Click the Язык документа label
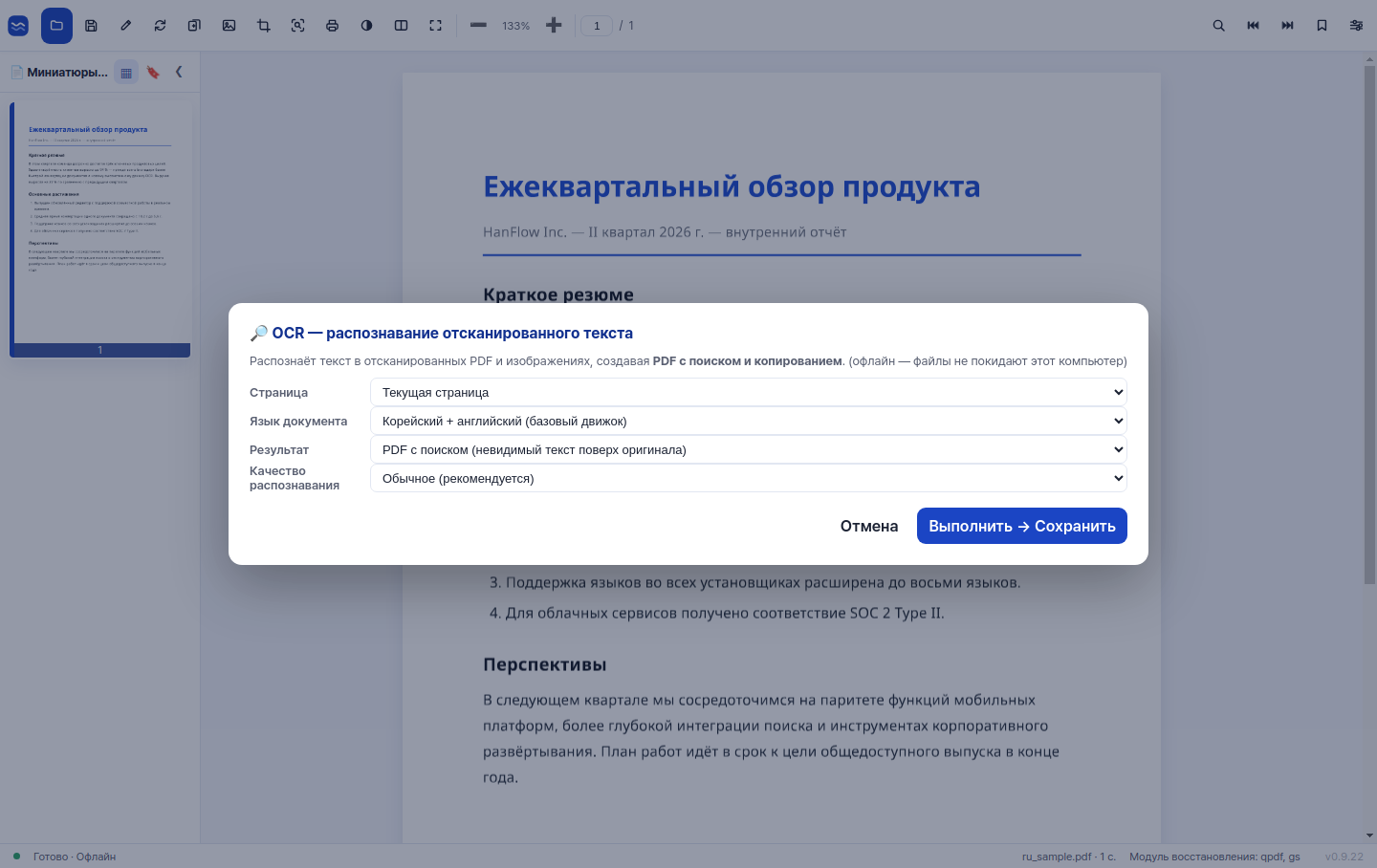Viewport: 1377px width, 868px height. point(298,422)
